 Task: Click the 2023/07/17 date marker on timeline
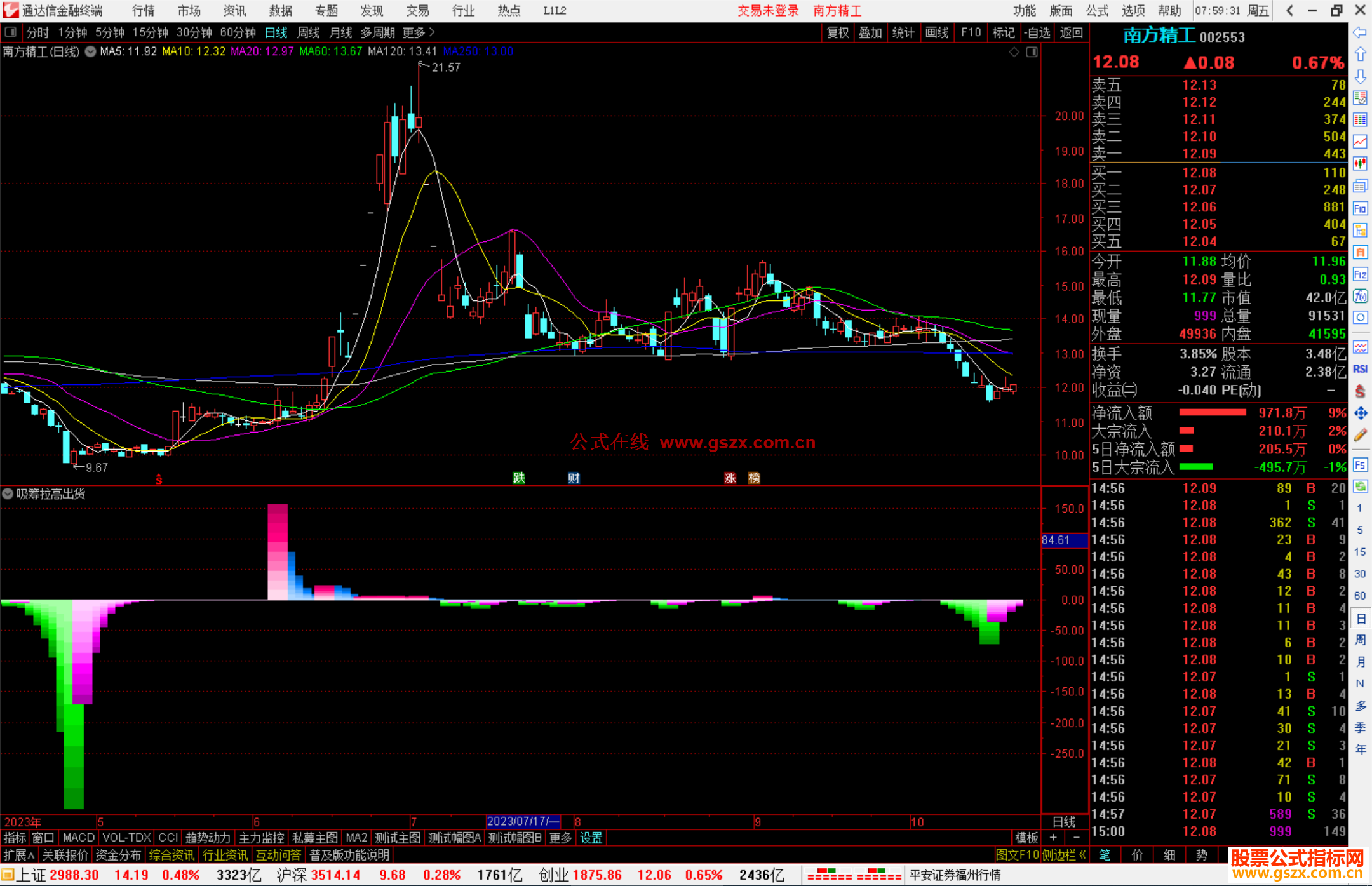(523, 821)
